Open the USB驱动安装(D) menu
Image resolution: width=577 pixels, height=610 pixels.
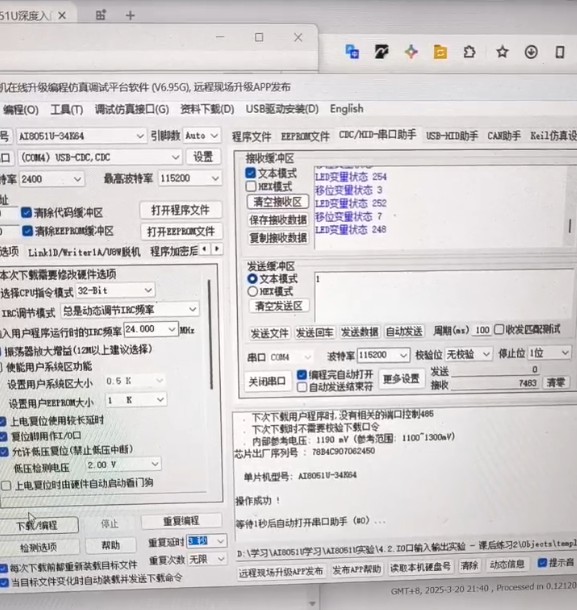[282, 109]
